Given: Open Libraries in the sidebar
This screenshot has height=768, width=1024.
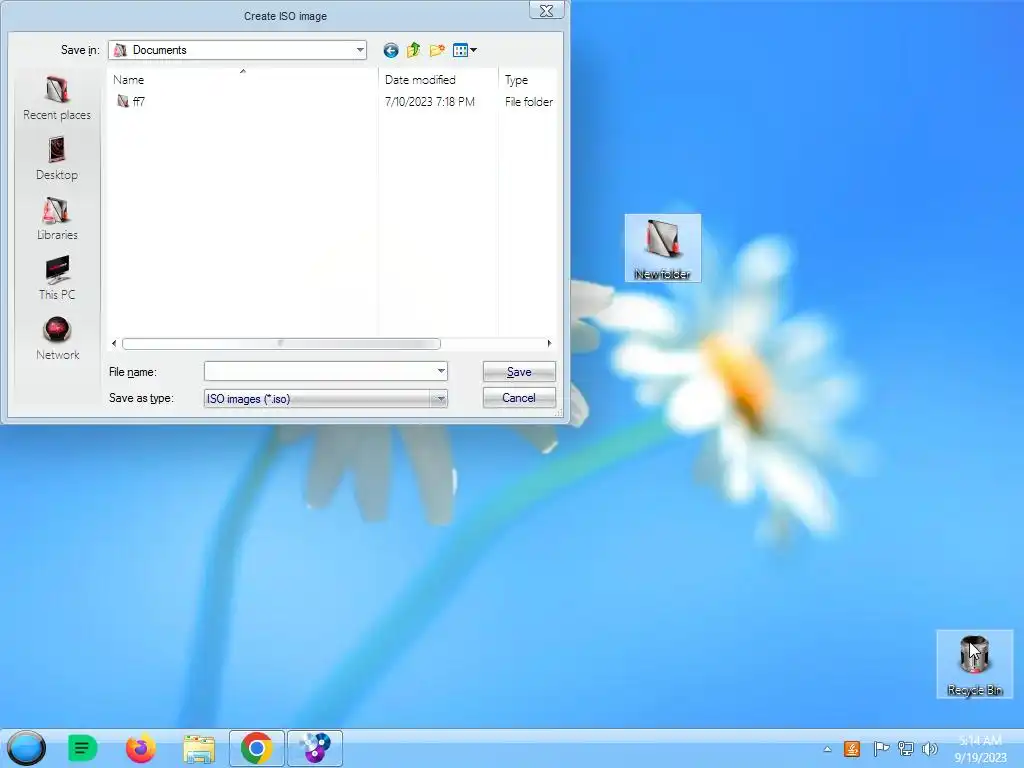Looking at the screenshot, I should point(57,218).
